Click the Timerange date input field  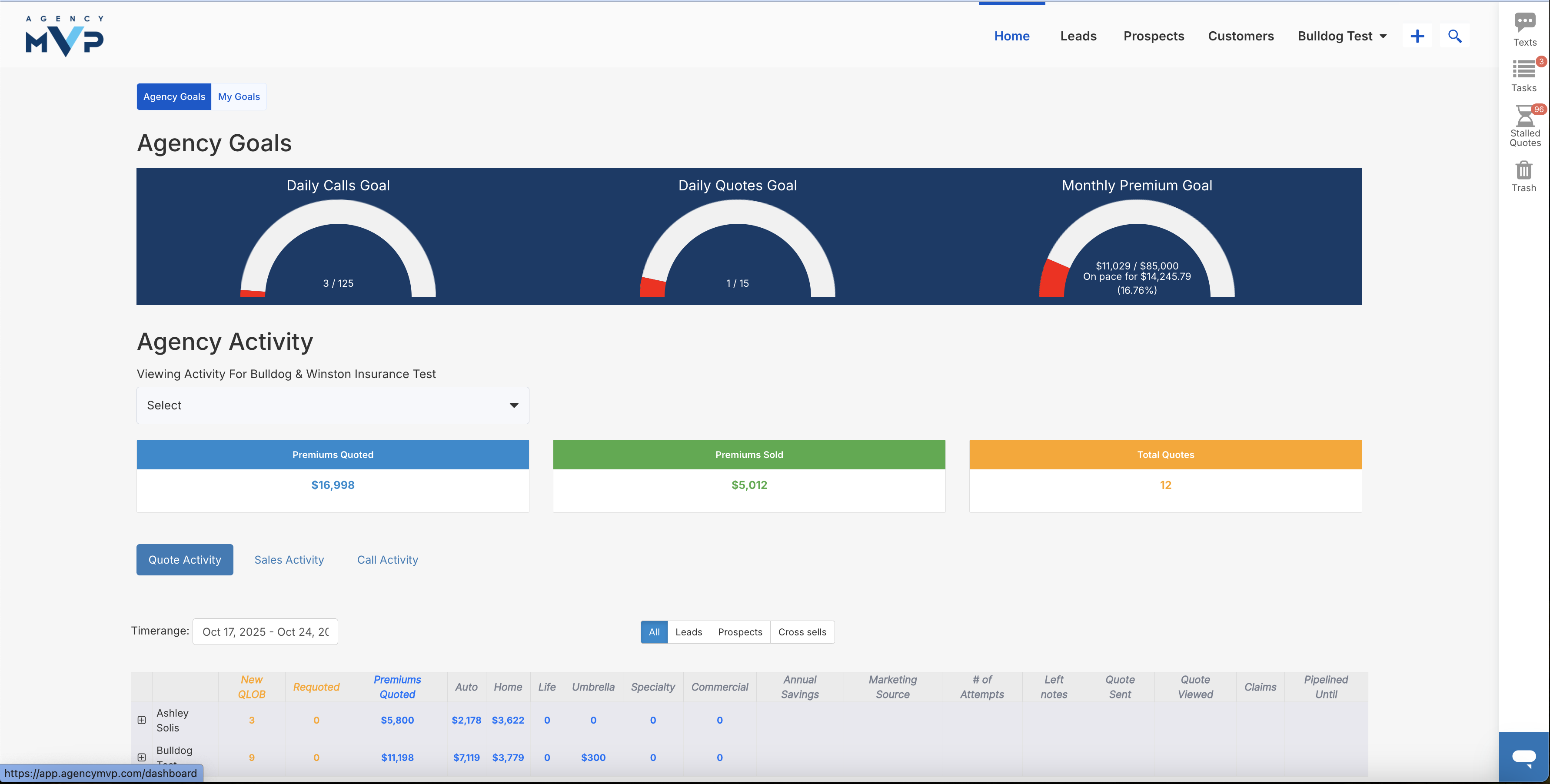265,632
